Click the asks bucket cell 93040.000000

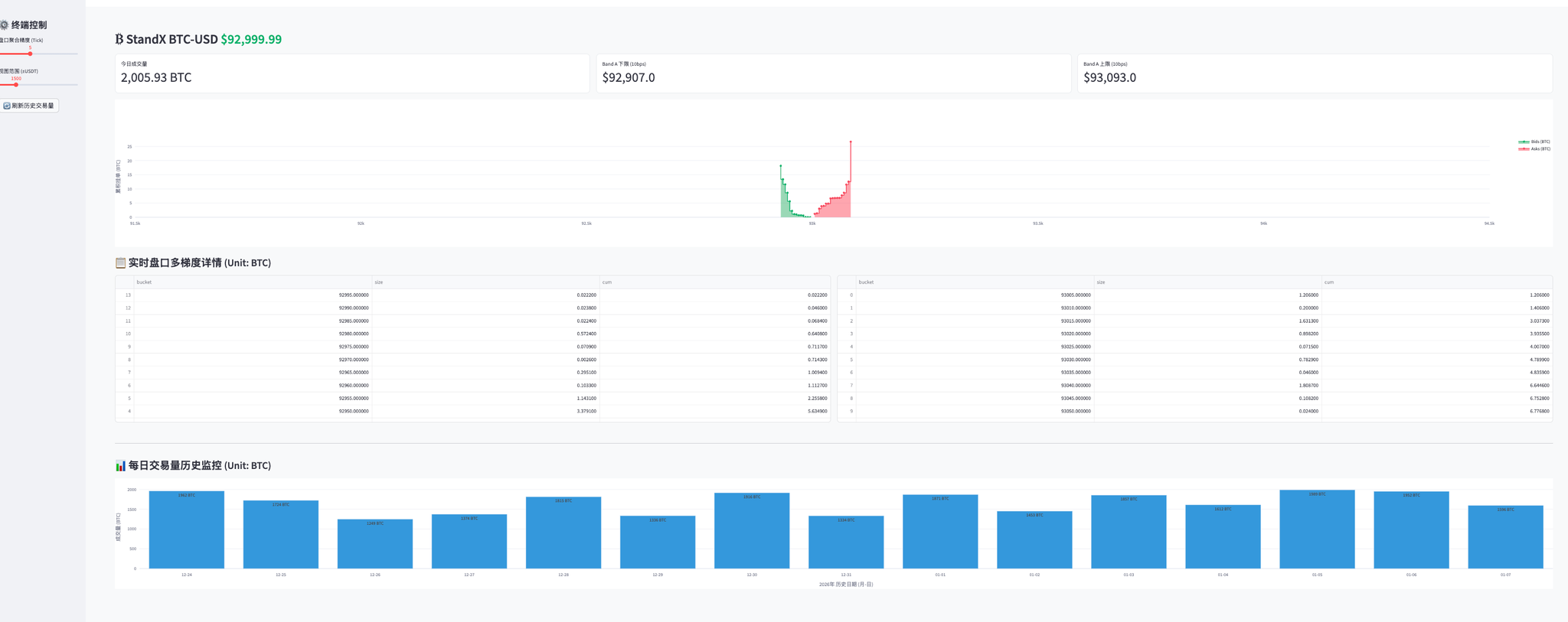pyautogui.click(x=975, y=385)
